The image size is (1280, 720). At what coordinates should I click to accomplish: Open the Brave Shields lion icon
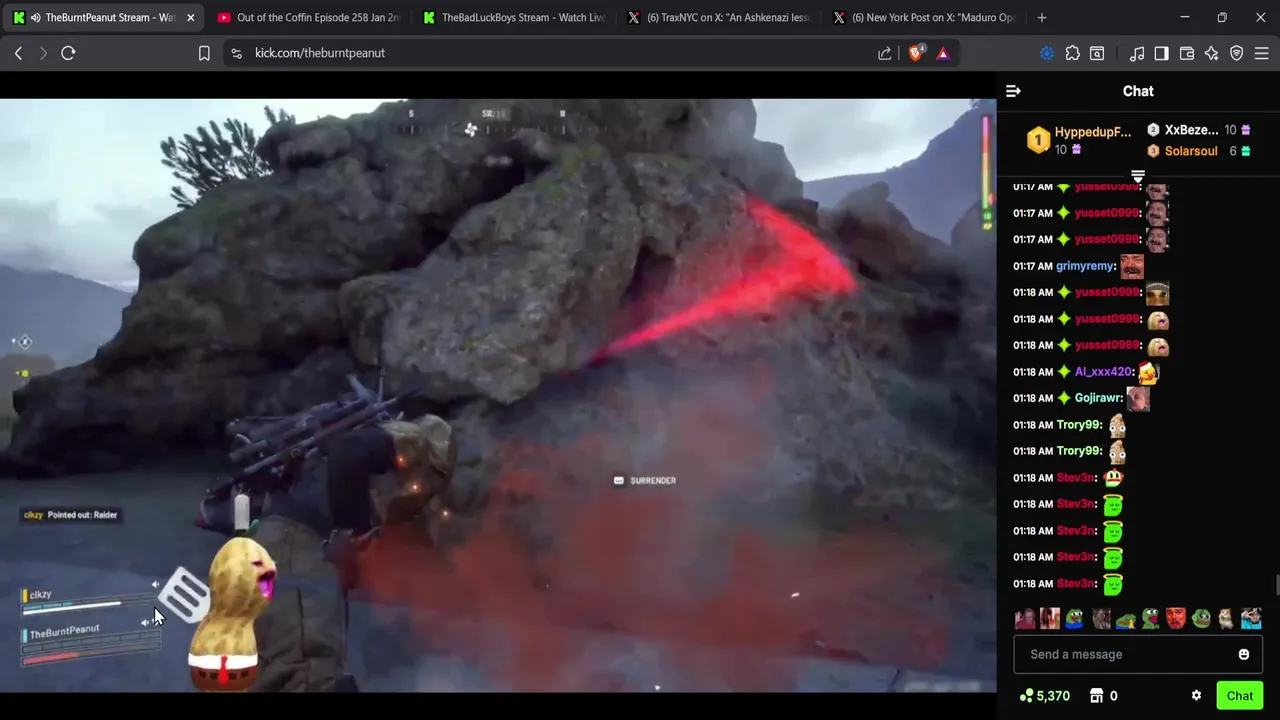click(916, 53)
